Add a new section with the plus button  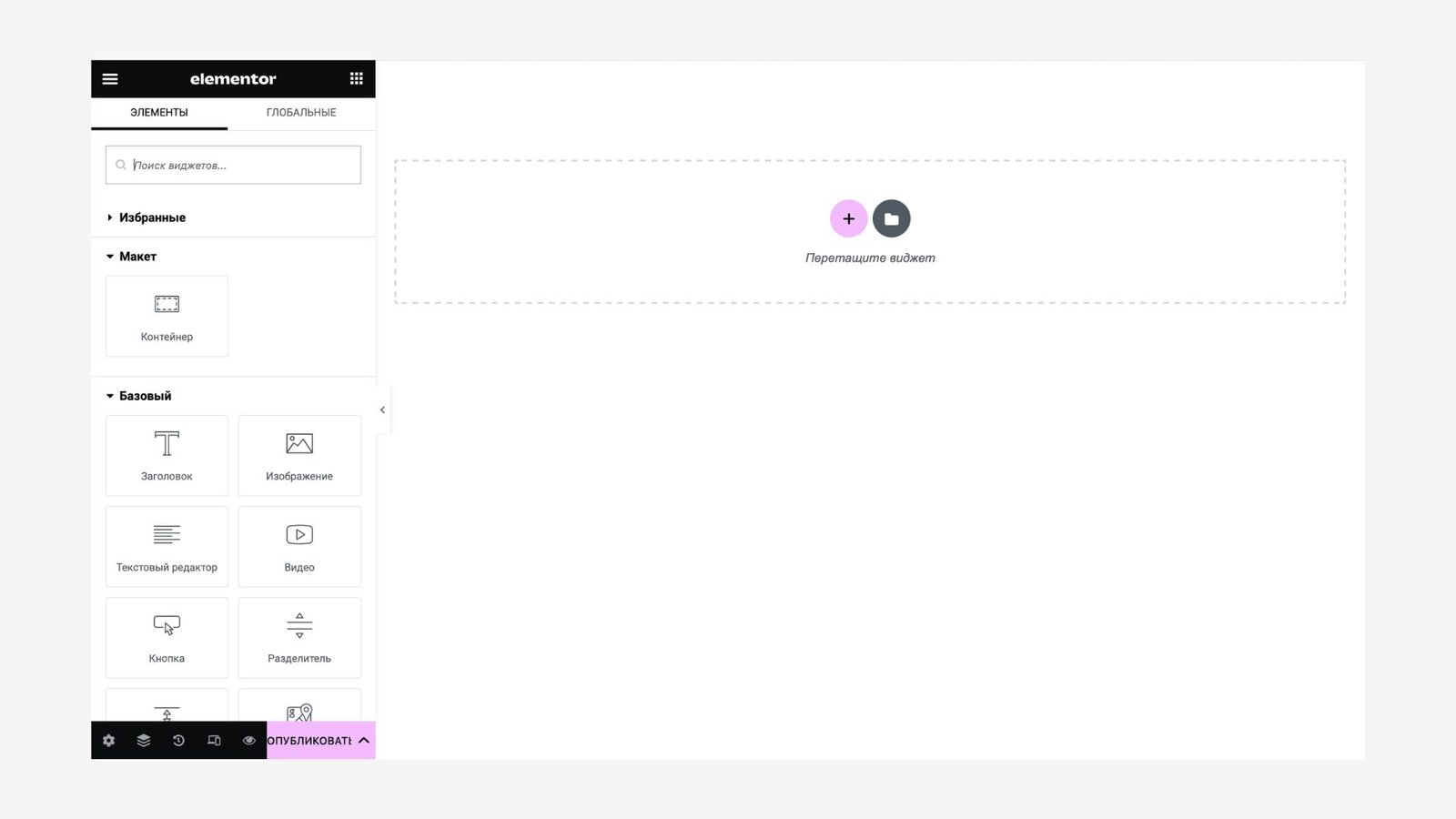click(x=848, y=218)
